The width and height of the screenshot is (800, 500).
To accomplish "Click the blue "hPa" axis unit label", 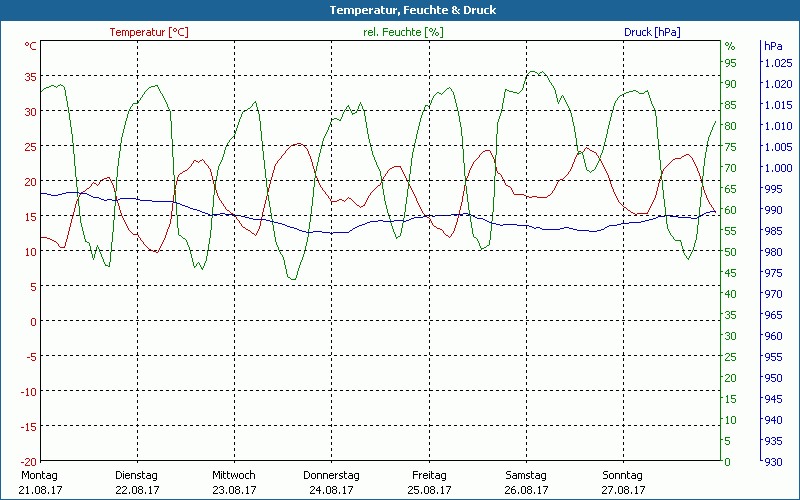I will pos(773,46).
